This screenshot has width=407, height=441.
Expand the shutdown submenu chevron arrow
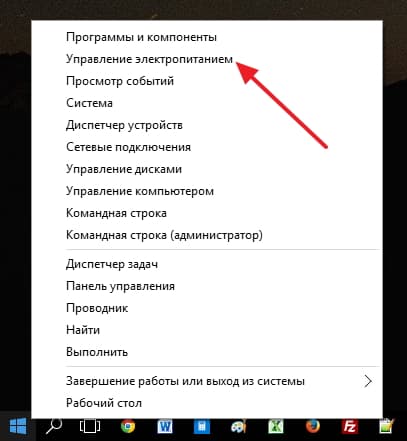368,381
